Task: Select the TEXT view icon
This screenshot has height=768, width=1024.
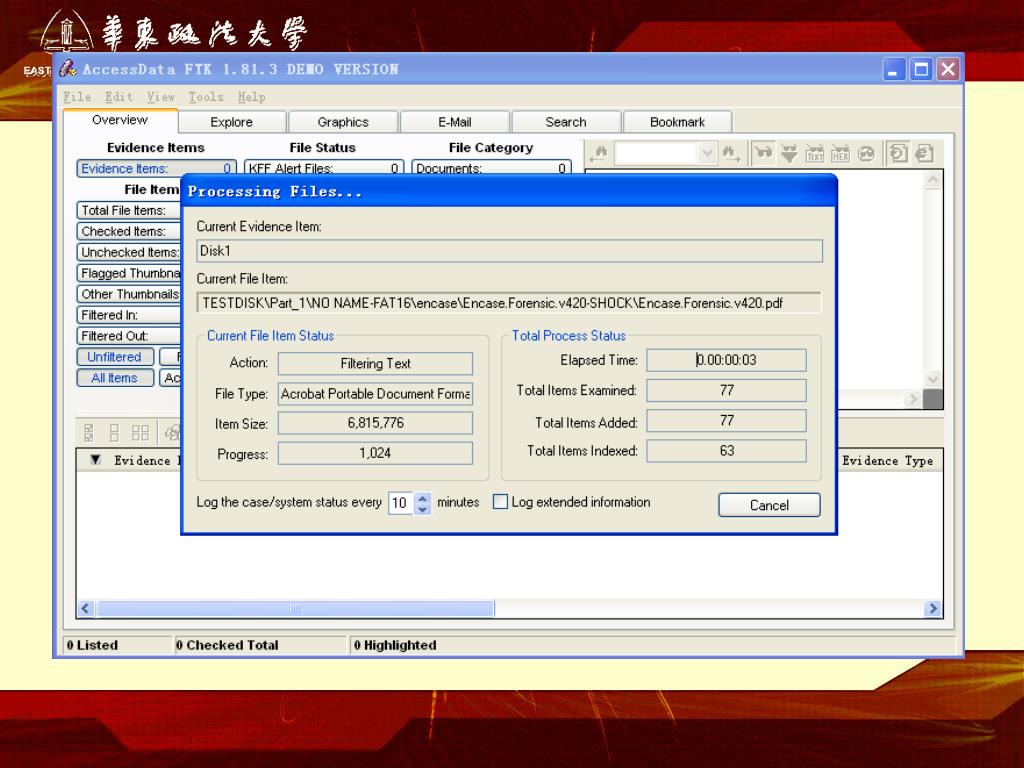Action: point(815,153)
